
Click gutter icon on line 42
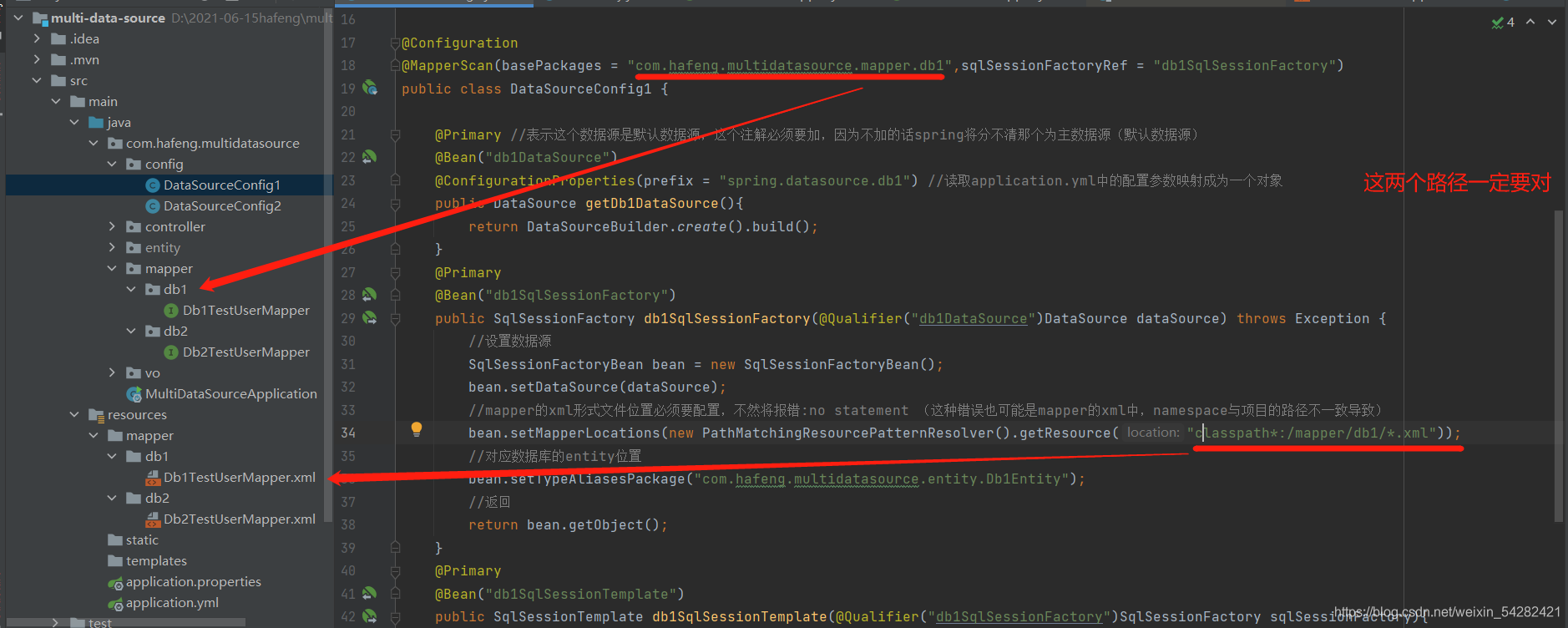pyautogui.click(x=369, y=616)
